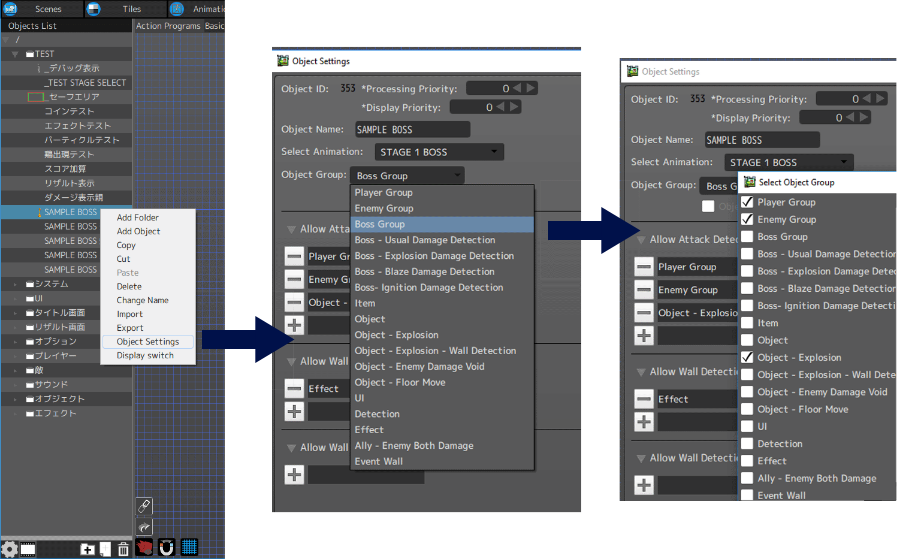The width and height of the screenshot is (906, 559).
Task: Click the settings gear icon in Objects List
Action: 9,548
